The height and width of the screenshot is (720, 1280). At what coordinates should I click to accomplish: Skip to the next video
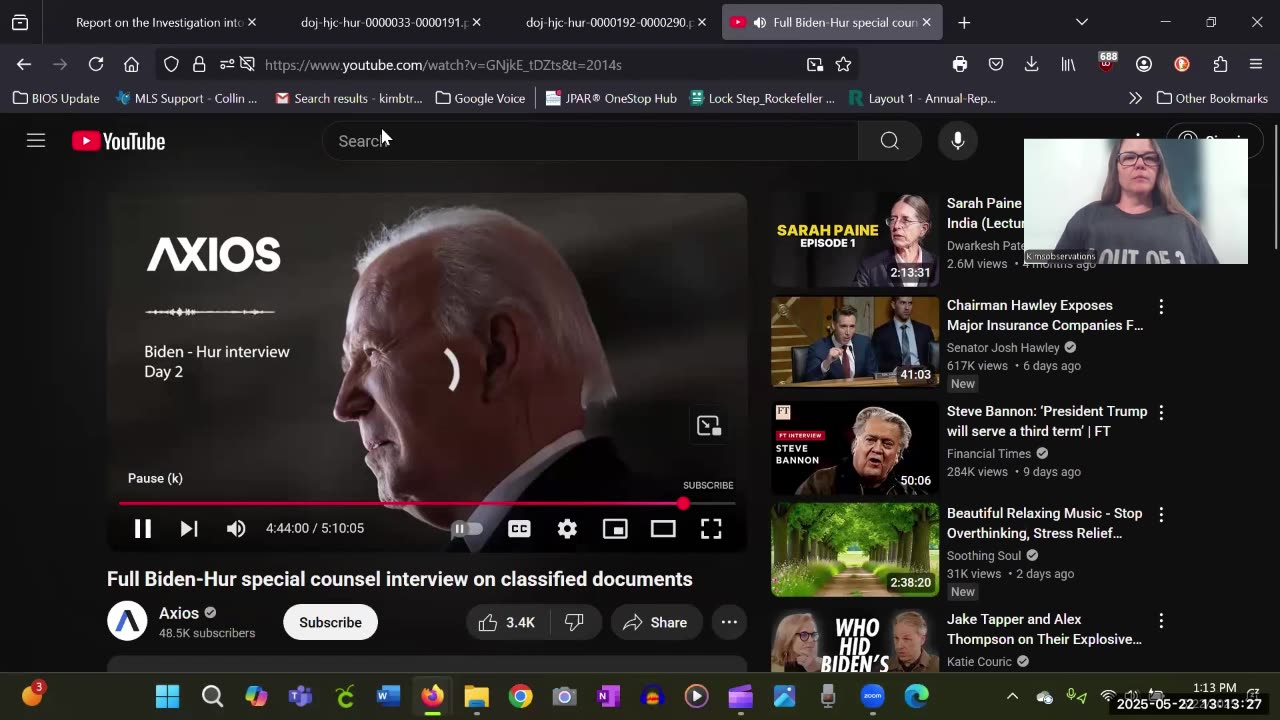click(x=189, y=529)
